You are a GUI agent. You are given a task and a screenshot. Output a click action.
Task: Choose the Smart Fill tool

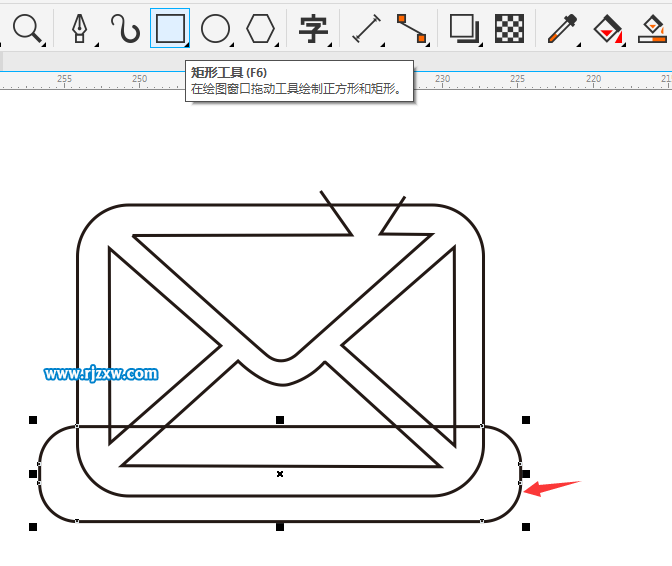point(653,29)
